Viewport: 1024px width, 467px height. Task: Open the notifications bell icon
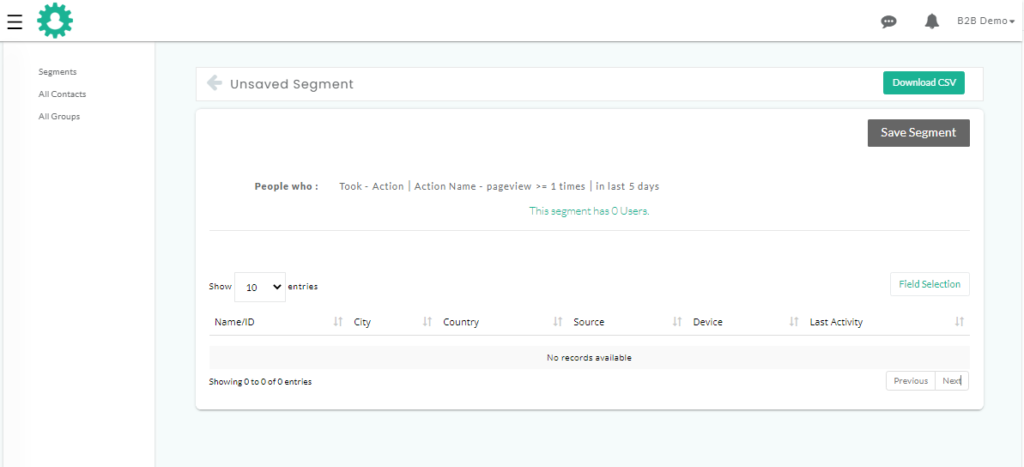[x=932, y=22]
